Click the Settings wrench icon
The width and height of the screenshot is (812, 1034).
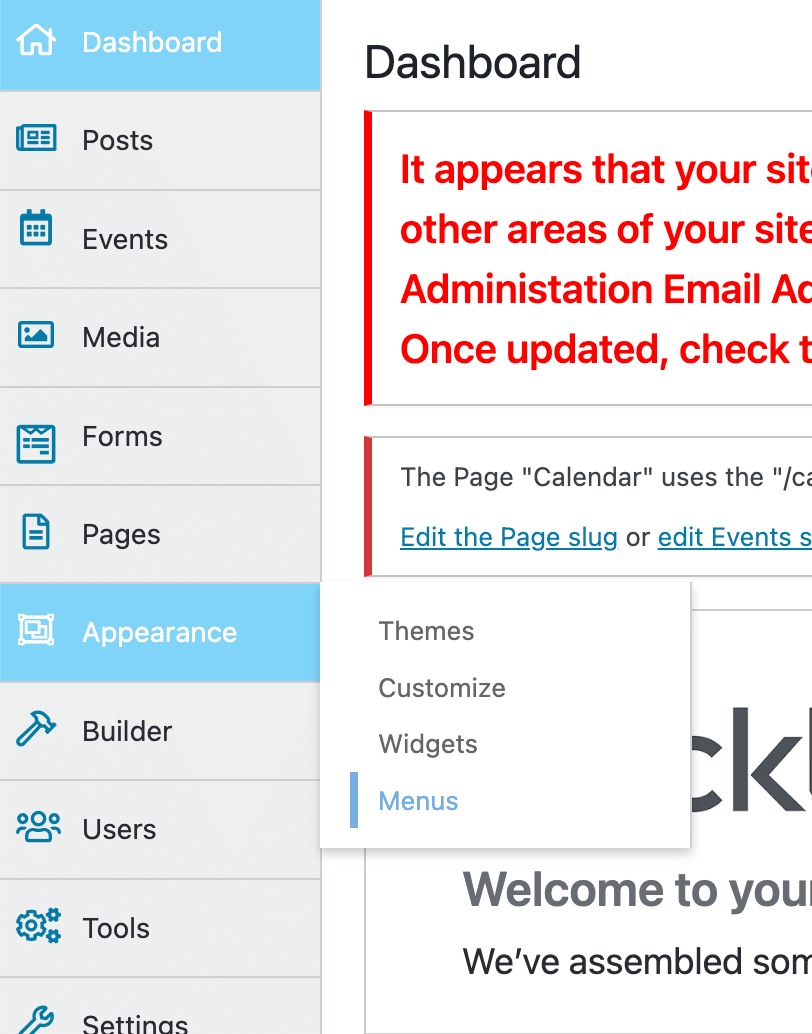36,1020
